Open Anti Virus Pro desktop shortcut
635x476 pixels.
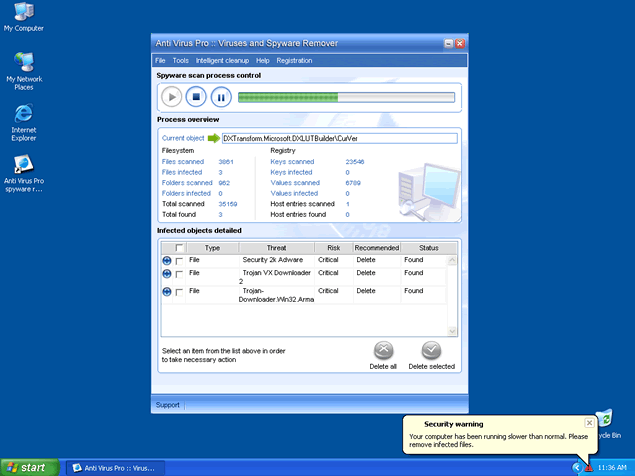(23, 165)
